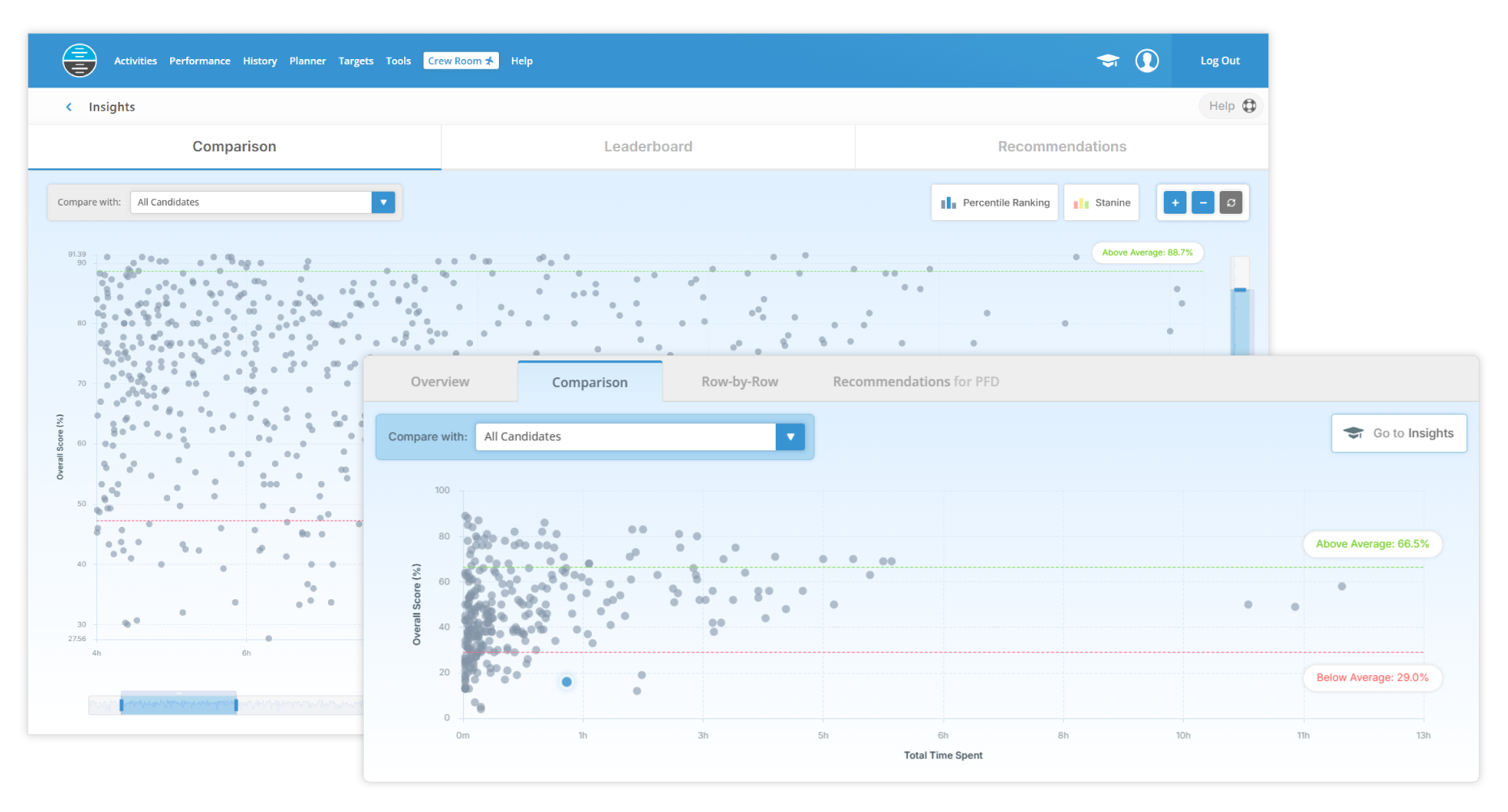
Task: Click the Log Out link
Action: pos(1220,61)
